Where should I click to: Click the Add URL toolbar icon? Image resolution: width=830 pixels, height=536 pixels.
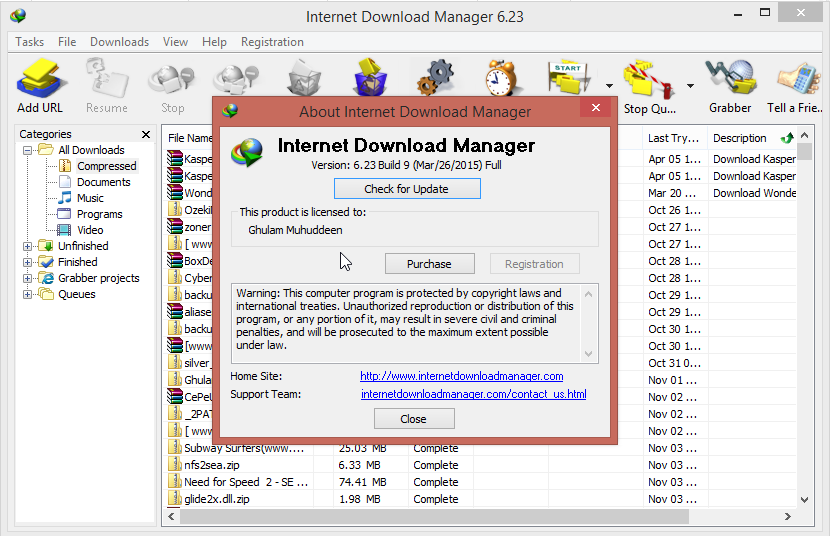pyautogui.click(x=40, y=87)
